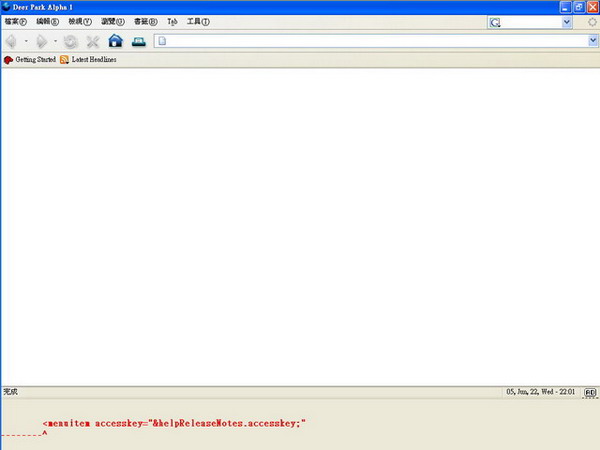Open the 瀏覽(G) Go menu

(x=113, y=21)
